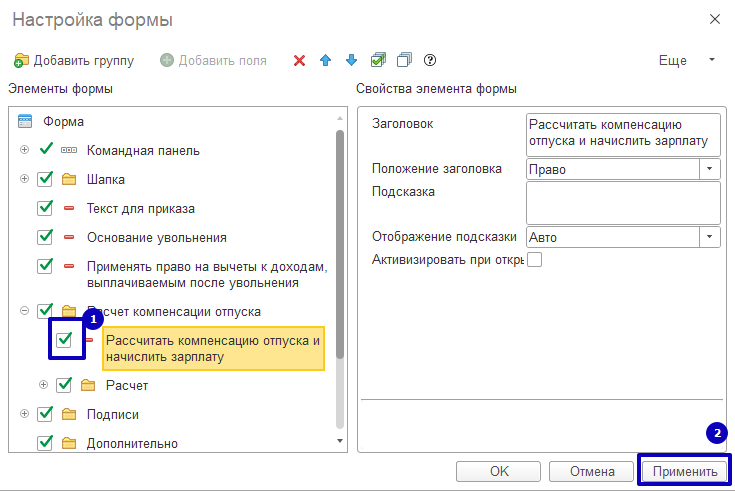The height and width of the screenshot is (491, 735).
Task: Click the Добавить группу folder icon button
Action: (21, 60)
